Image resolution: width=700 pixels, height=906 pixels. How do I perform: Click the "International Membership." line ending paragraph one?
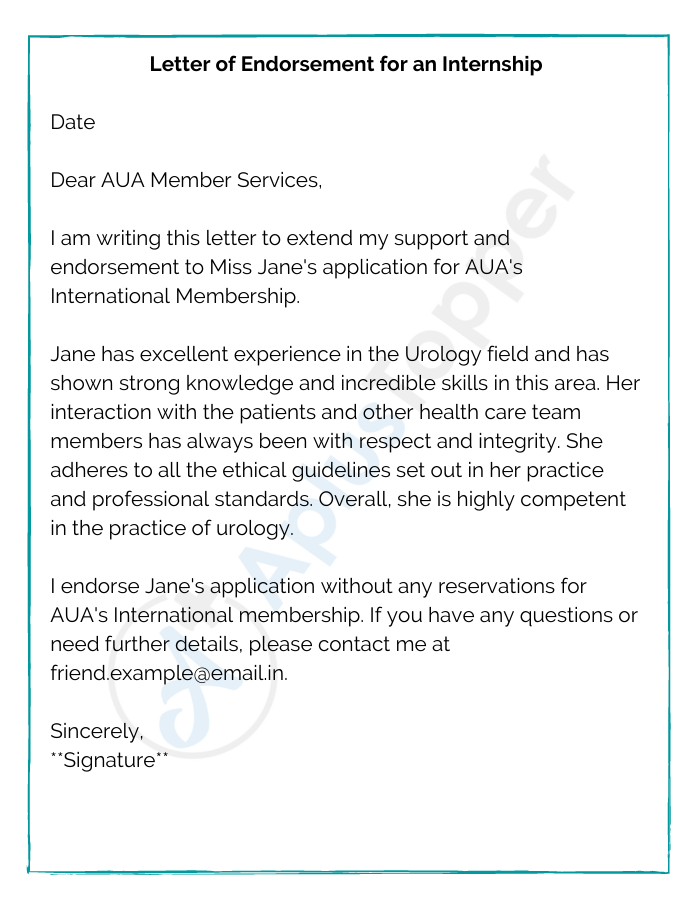[x=175, y=297]
